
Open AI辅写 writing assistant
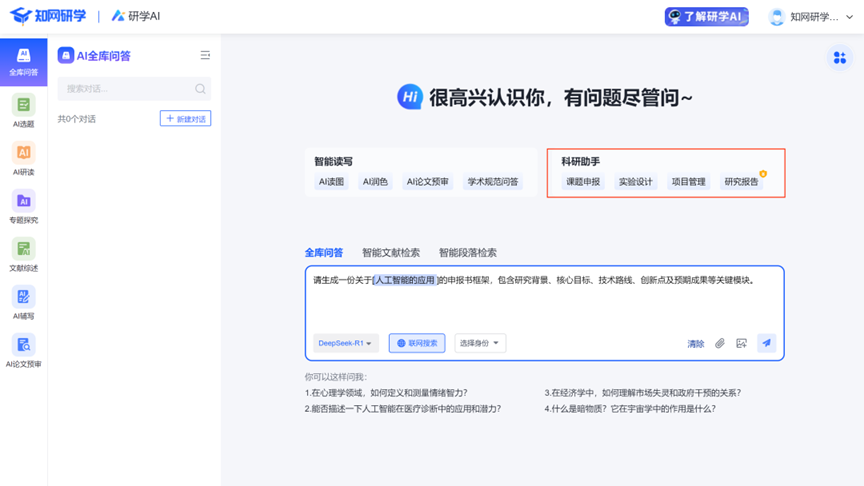pyautogui.click(x=23, y=301)
